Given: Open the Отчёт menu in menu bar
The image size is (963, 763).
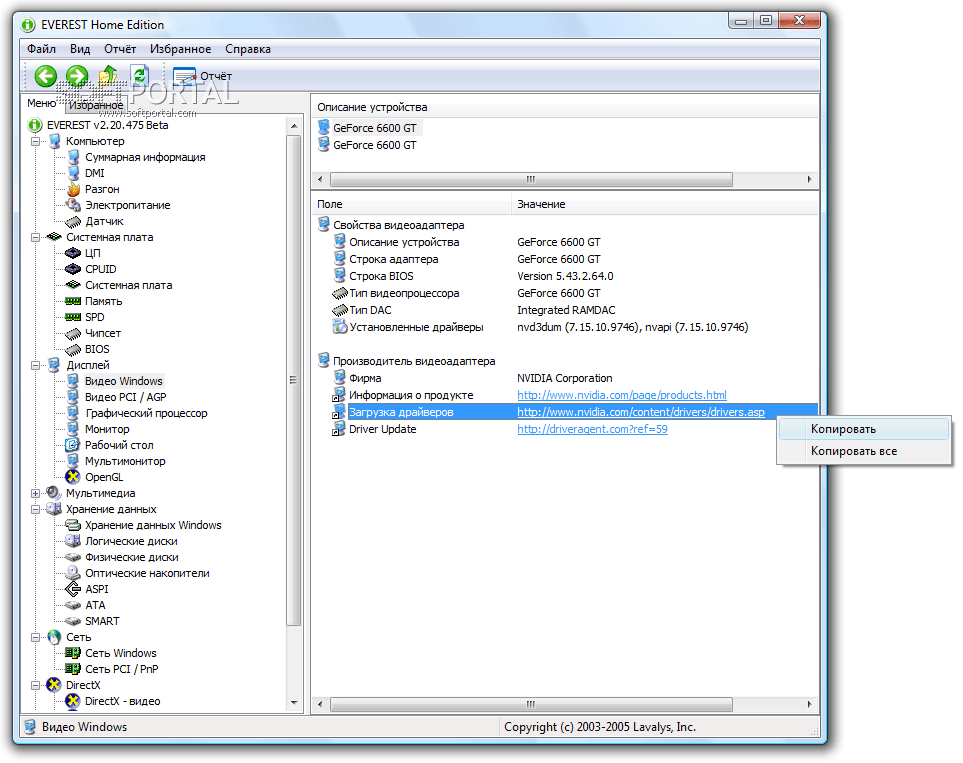Looking at the screenshot, I should pos(120,49).
